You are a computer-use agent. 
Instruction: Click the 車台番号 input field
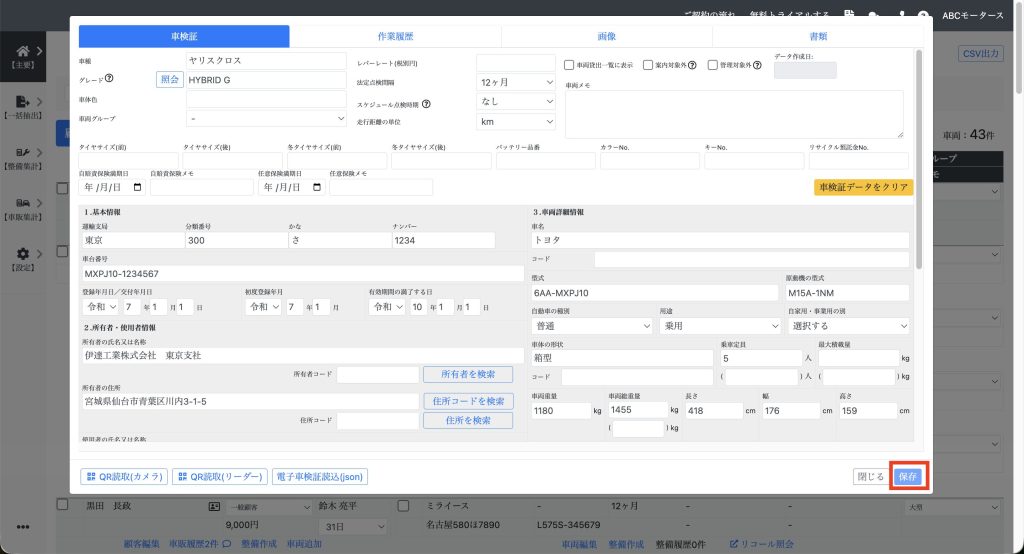302,273
